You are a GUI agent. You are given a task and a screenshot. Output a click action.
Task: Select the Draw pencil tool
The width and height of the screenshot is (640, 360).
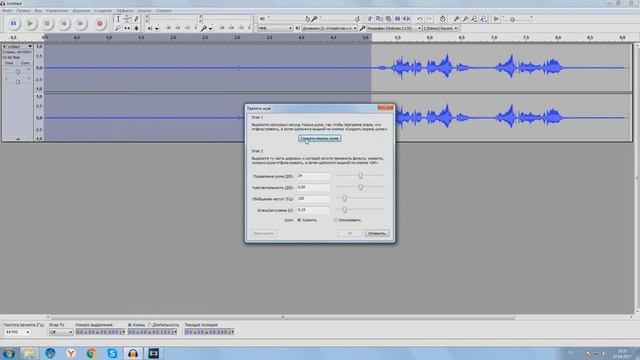coord(136,19)
